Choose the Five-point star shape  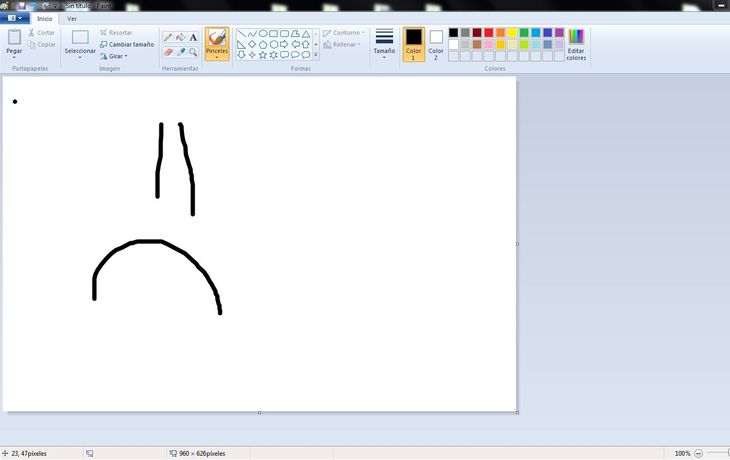pyautogui.click(x=263, y=55)
